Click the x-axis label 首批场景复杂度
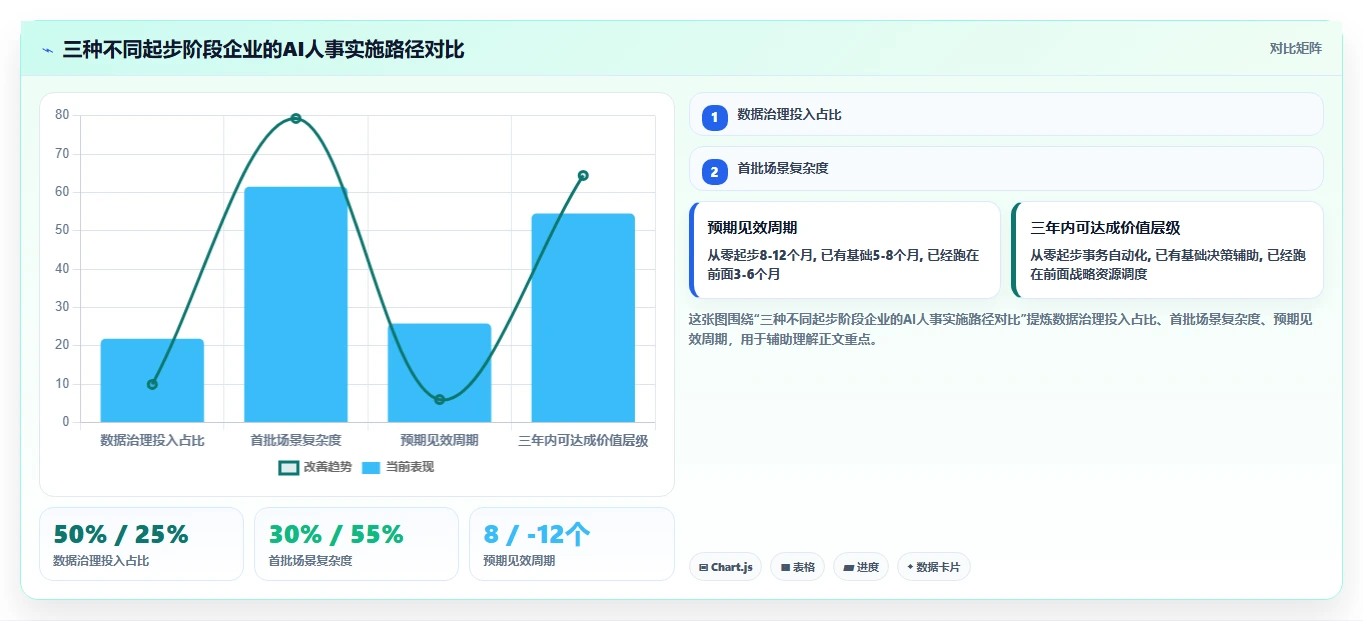This screenshot has width=1363, height=621. coord(296,440)
